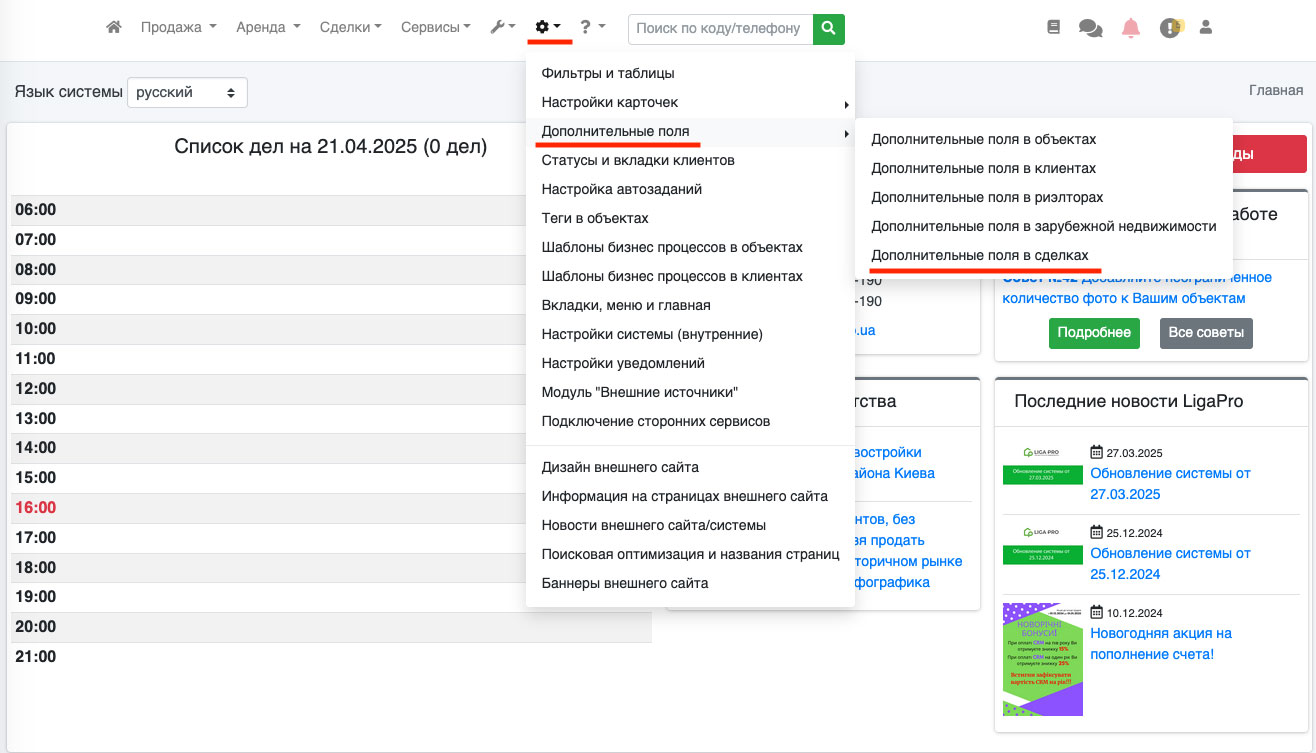Click the gear settings icon

[x=548, y=28]
